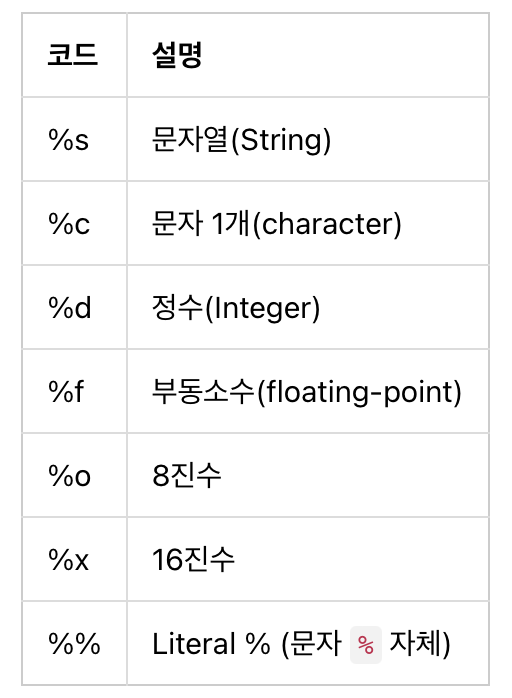Viewport: 512px width, 698px height.
Task: Click the 코드 column header
Action: coord(73,55)
